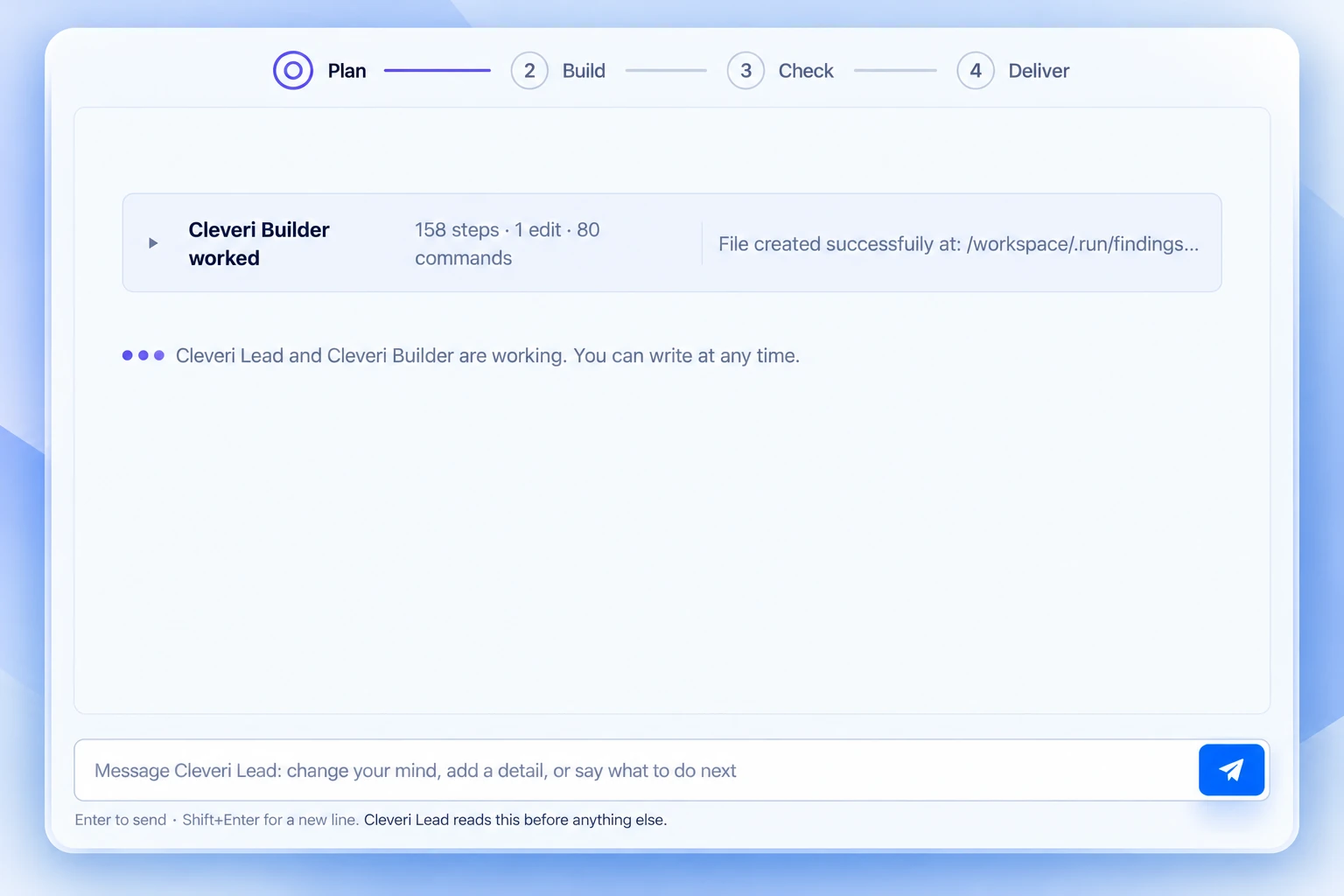Go to the Build step label
This screenshot has height=896, width=1344.
(584, 71)
